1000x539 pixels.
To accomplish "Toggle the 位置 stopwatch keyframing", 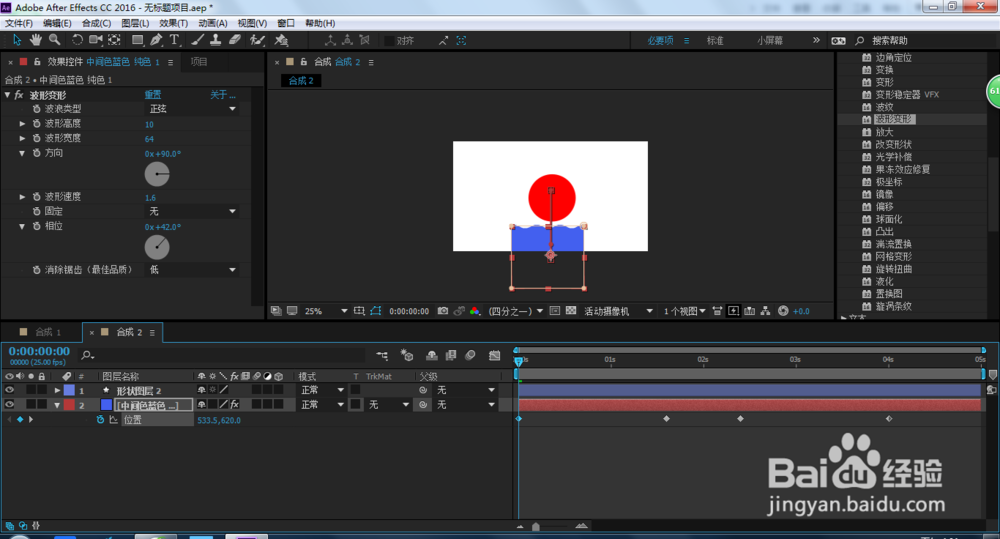I will coord(100,420).
